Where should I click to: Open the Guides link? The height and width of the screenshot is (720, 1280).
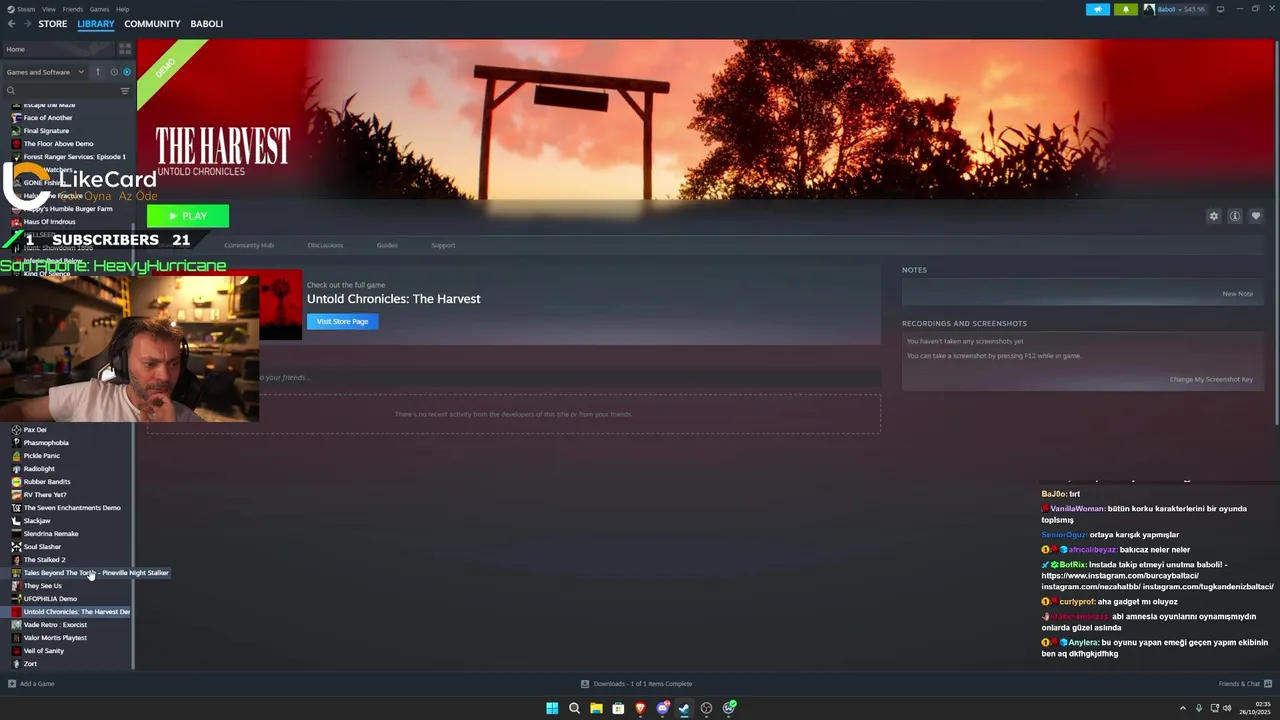click(x=387, y=245)
